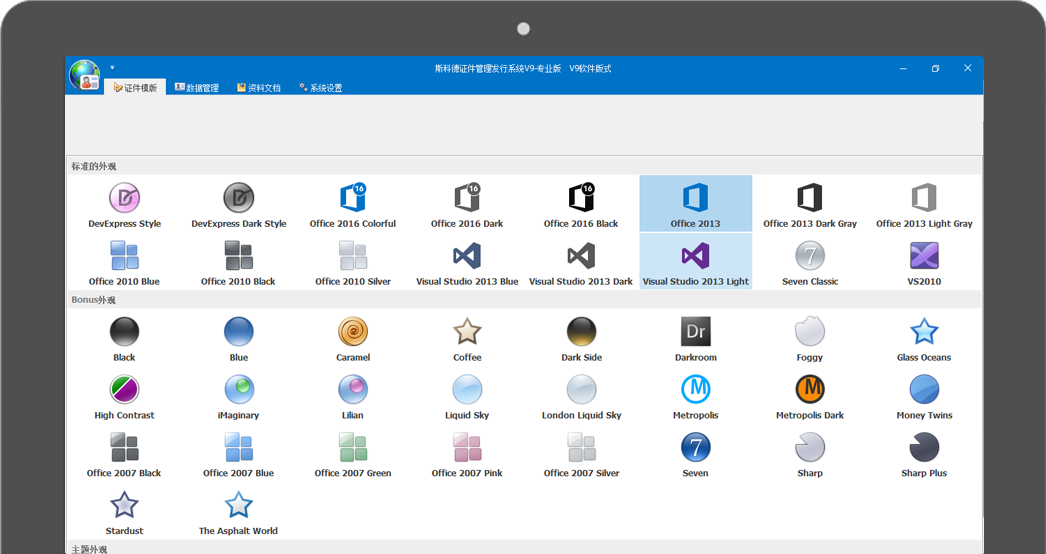Click the 主题外观 group header
The image size is (1046, 554).
pyautogui.click(x=524, y=549)
